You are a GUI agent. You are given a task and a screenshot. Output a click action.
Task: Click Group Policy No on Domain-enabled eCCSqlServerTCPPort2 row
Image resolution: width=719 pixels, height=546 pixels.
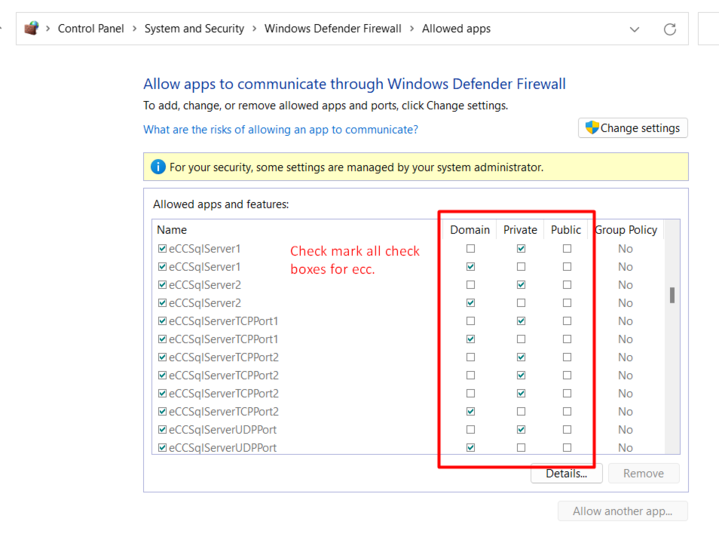(625, 412)
